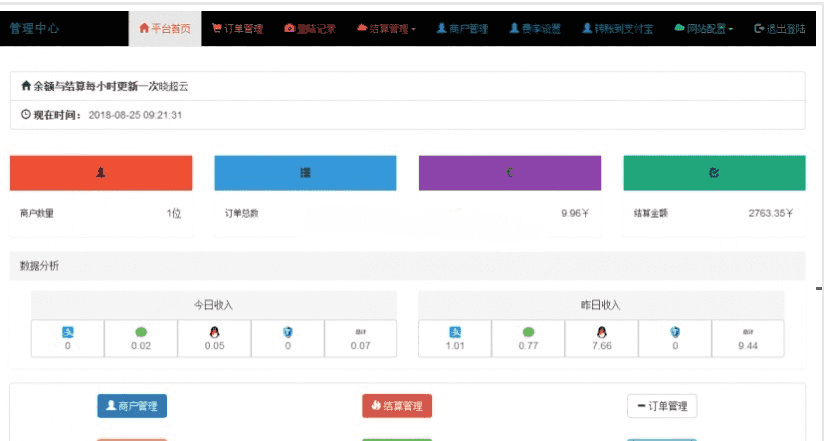The width and height of the screenshot is (824, 441).
Task: Click QQ penguin icon under 昨日收入
Action: tap(602, 332)
